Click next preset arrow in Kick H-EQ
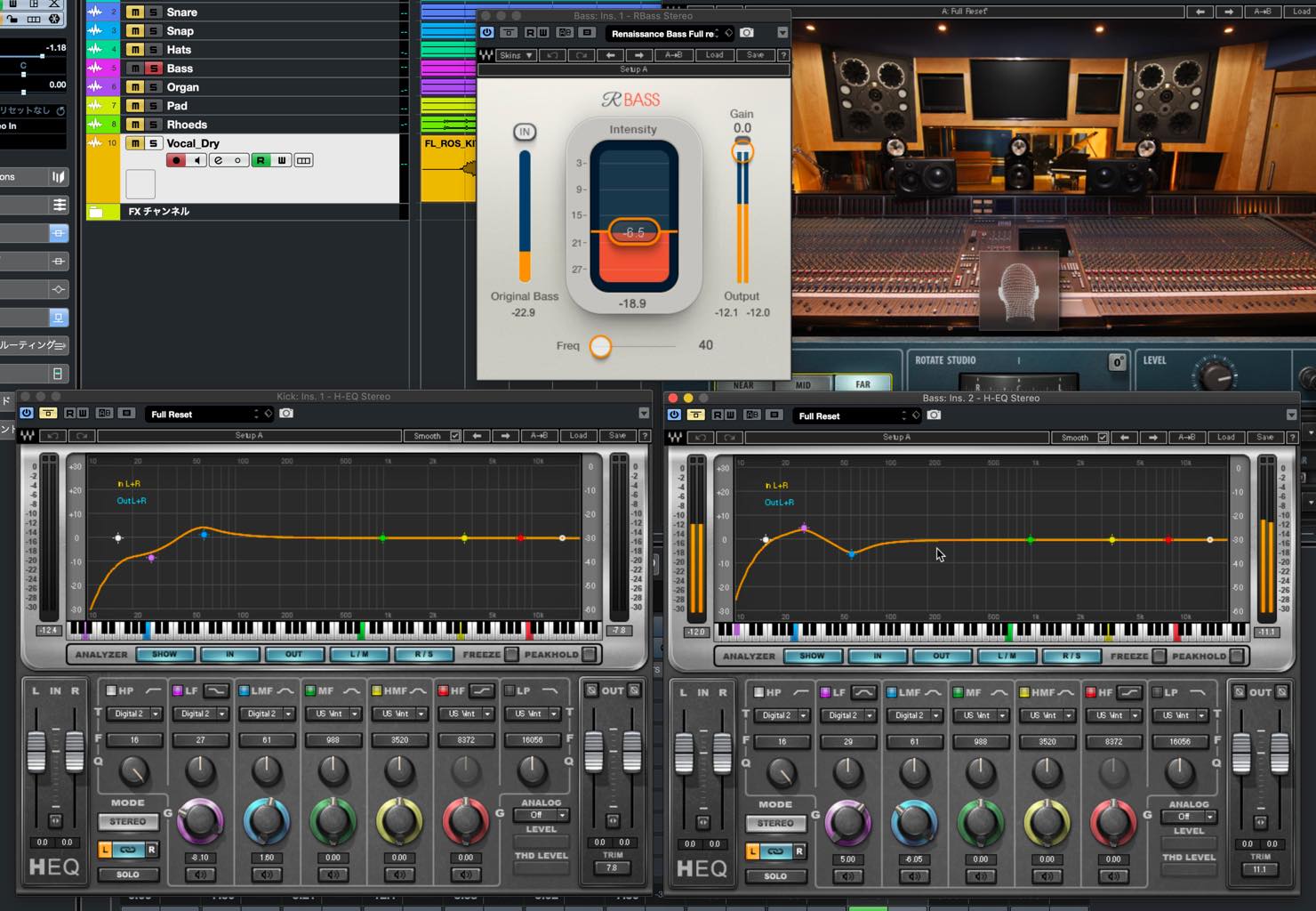Viewport: 1316px width, 911px height. [x=506, y=436]
